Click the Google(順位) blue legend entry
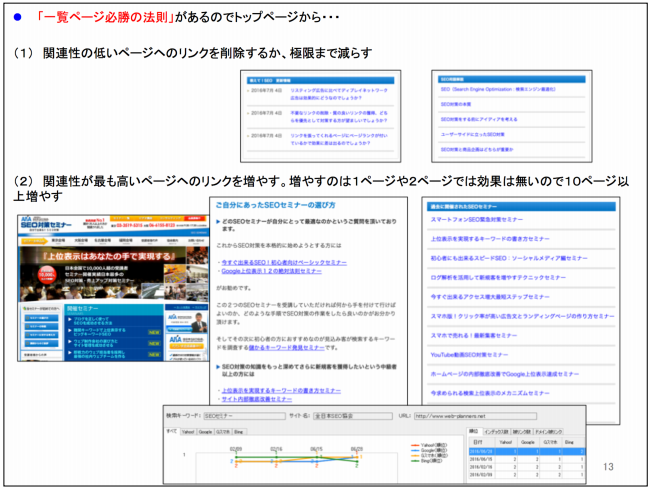 click(430, 450)
